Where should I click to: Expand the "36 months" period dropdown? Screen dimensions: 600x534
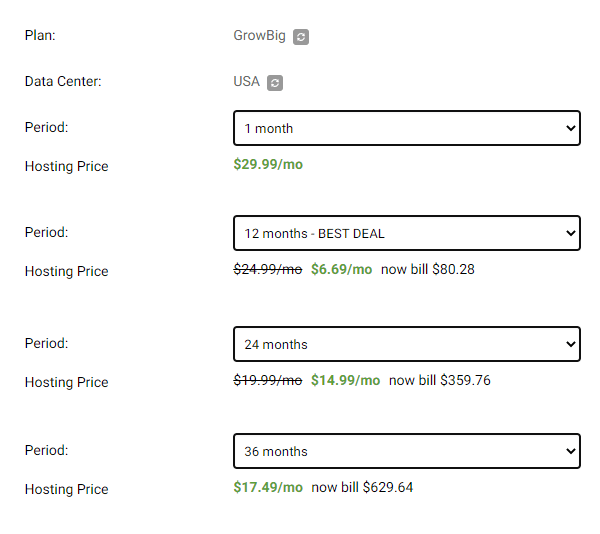(406, 451)
